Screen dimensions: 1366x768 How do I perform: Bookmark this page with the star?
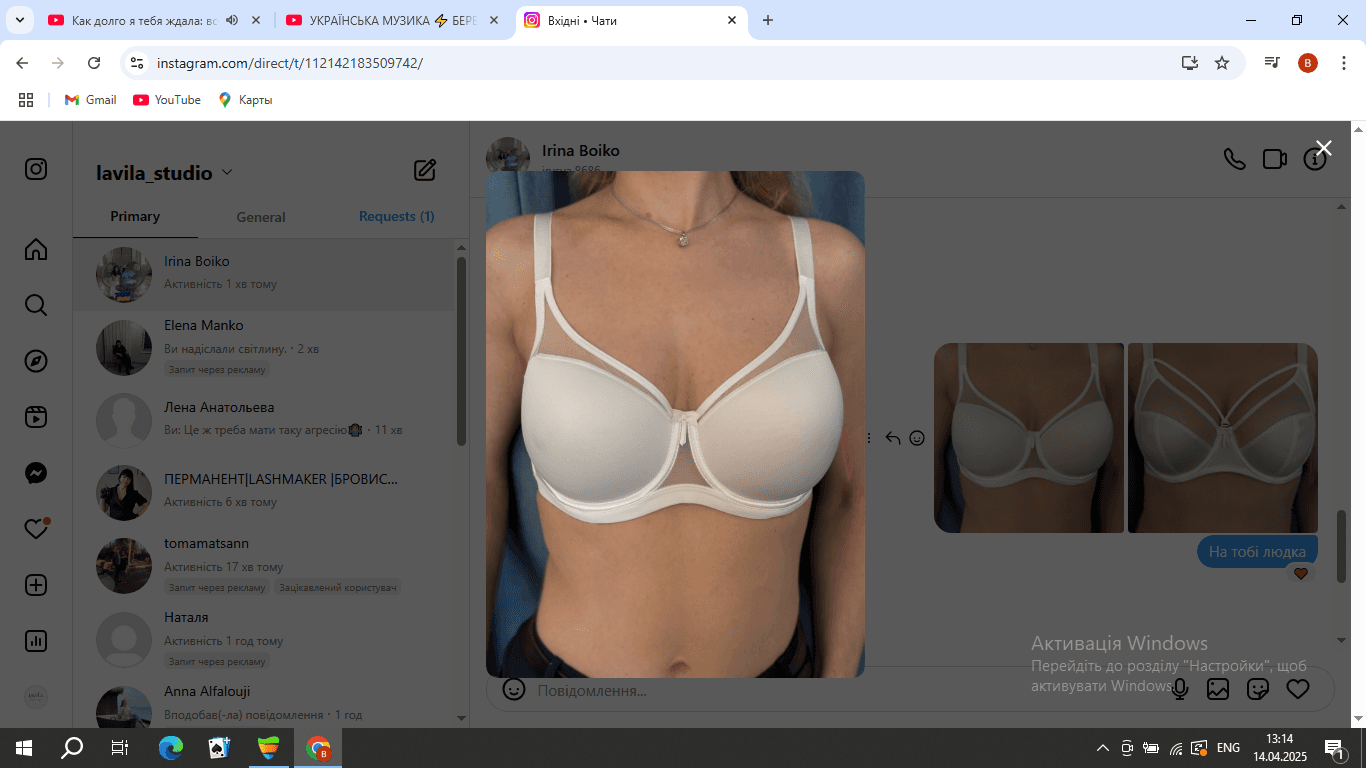1222,62
